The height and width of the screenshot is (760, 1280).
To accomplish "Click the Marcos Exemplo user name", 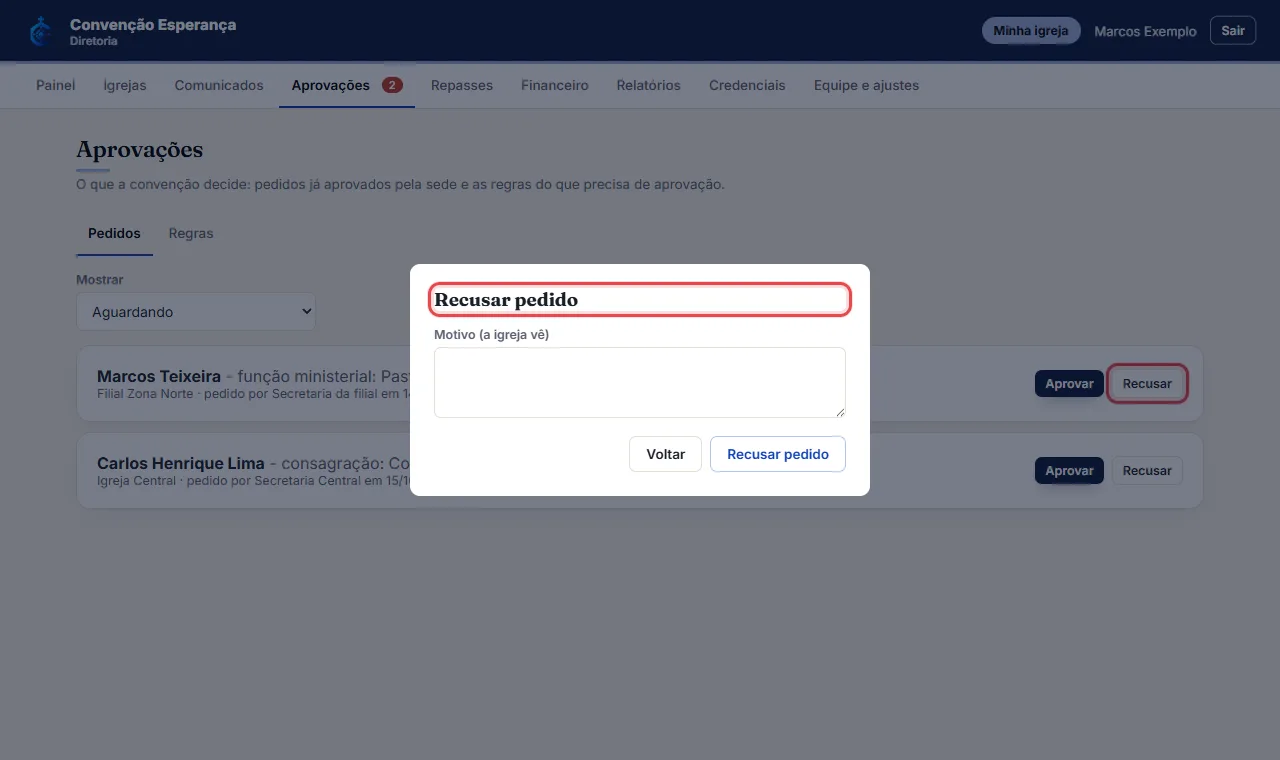I will click(1145, 31).
